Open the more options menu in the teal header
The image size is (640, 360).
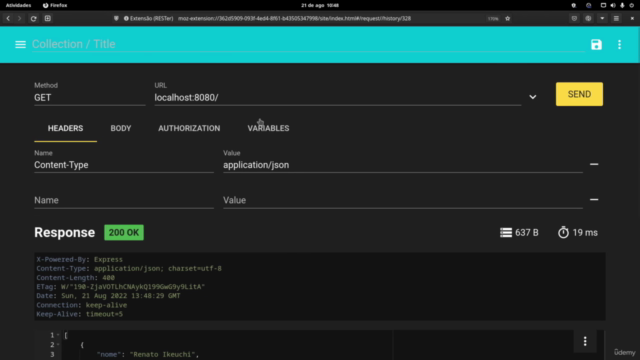click(620, 44)
